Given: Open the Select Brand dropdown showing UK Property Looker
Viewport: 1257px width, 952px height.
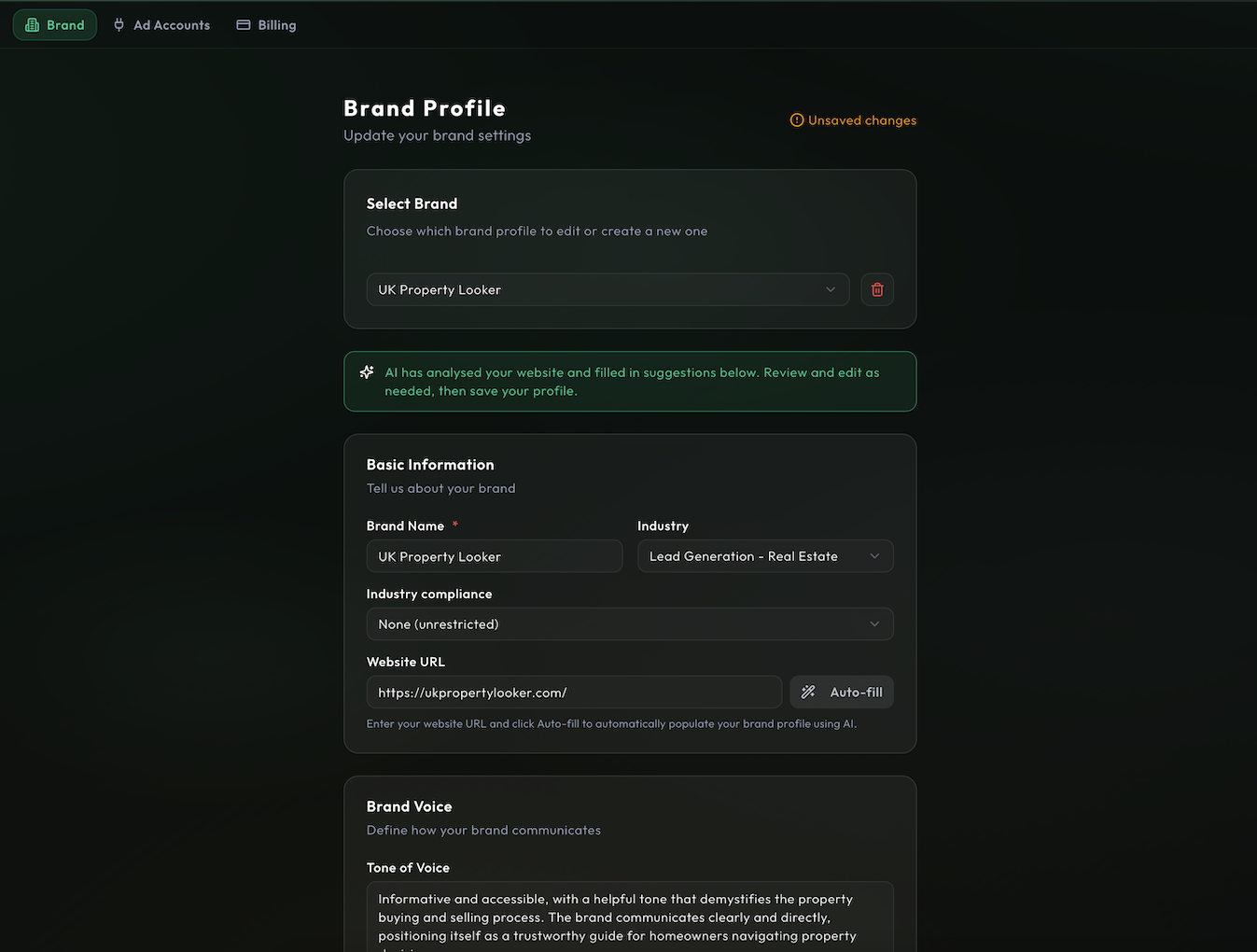Looking at the screenshot, I should (x=608, y=289).
